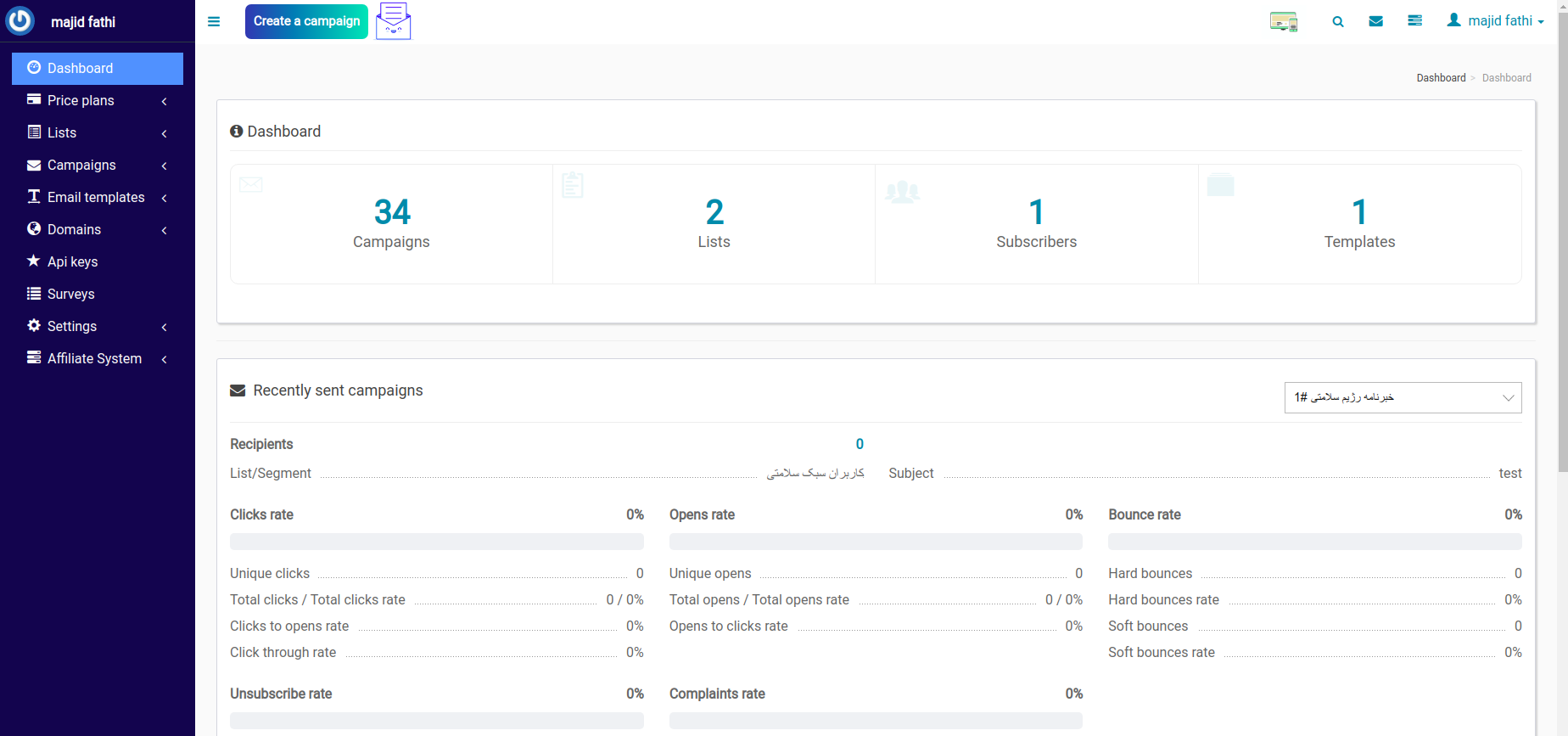Screen dimensions: 1568x736
Task: Click the envelope messages icon in top bar
Action: click(1376, 21)
